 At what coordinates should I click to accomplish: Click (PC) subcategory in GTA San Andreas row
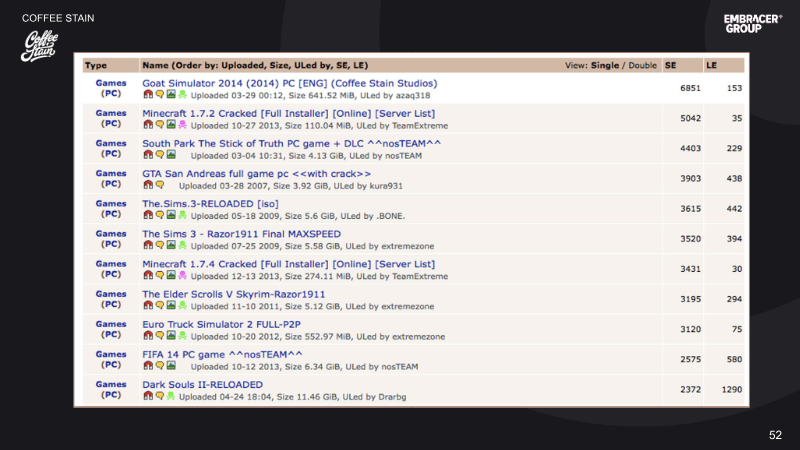pyautogui.click(x=111, y=184)
